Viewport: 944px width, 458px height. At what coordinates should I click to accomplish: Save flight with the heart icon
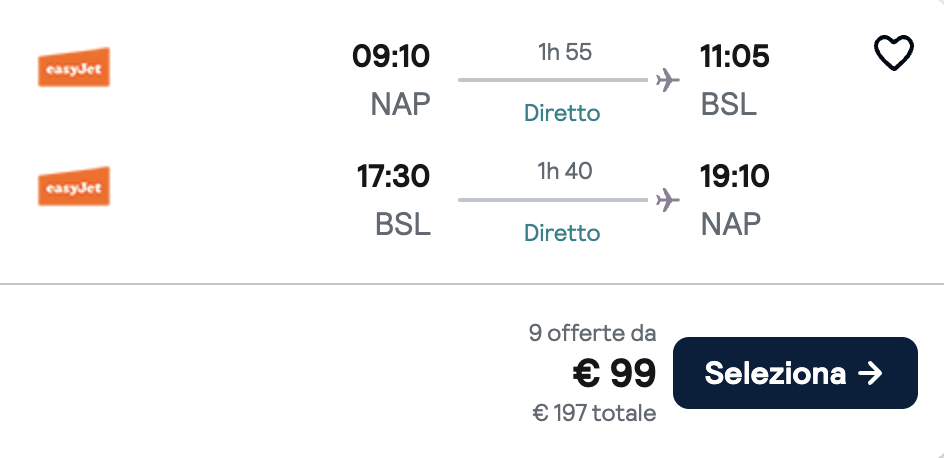pyautogui.click(x=894, y=54)
